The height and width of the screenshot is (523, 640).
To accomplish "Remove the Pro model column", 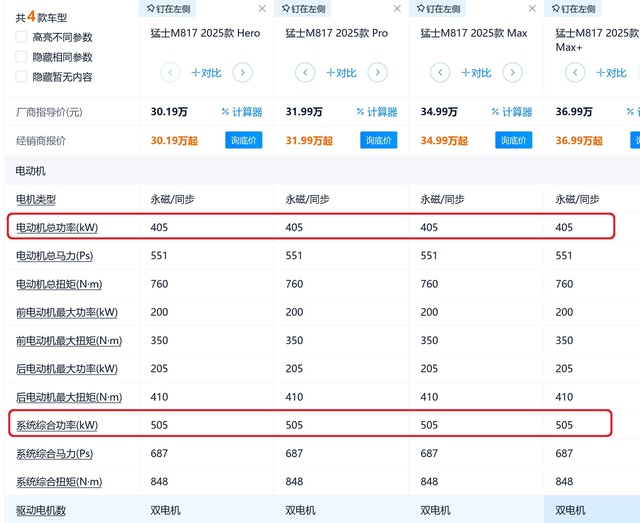I will (x=397, y=9).
